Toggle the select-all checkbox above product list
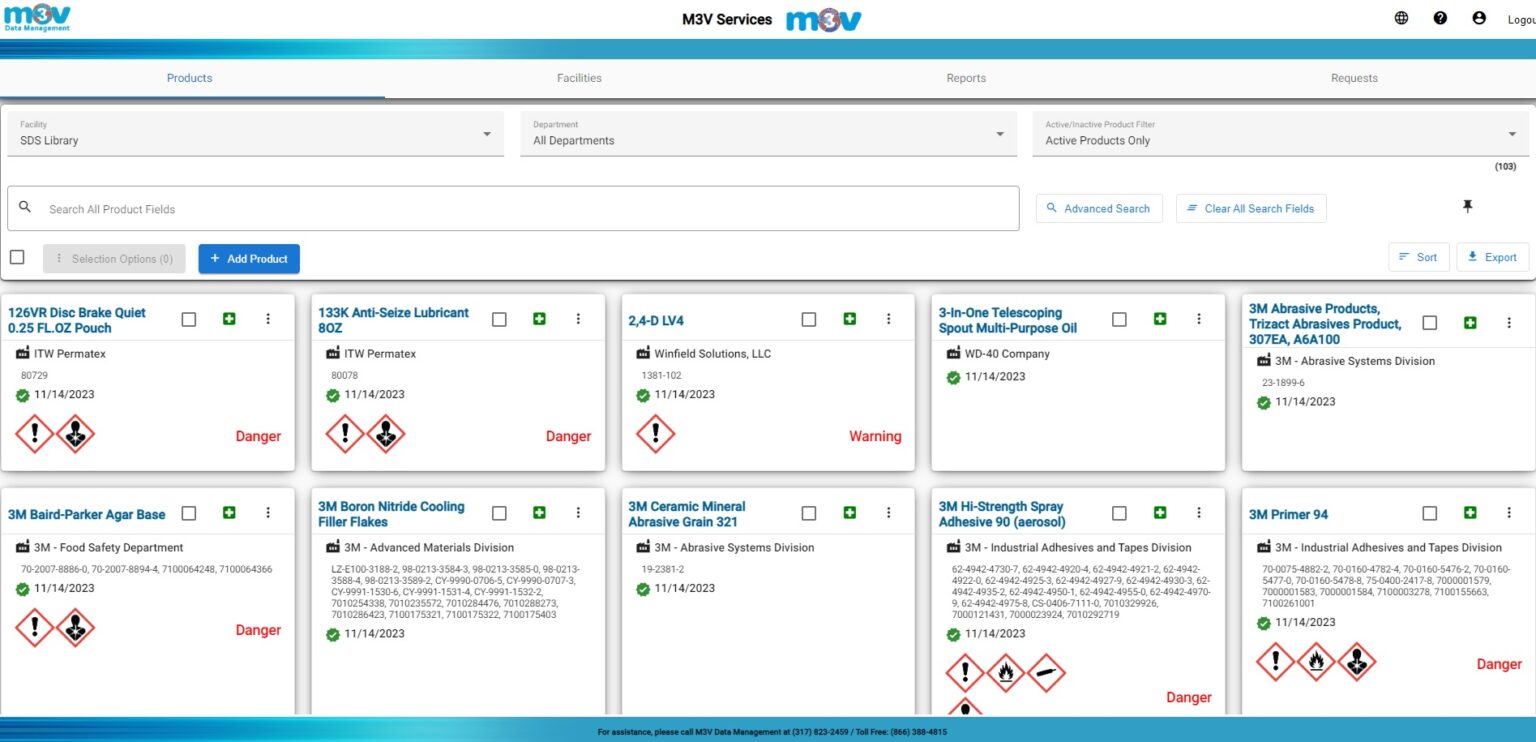 click(x=17, y=256)
